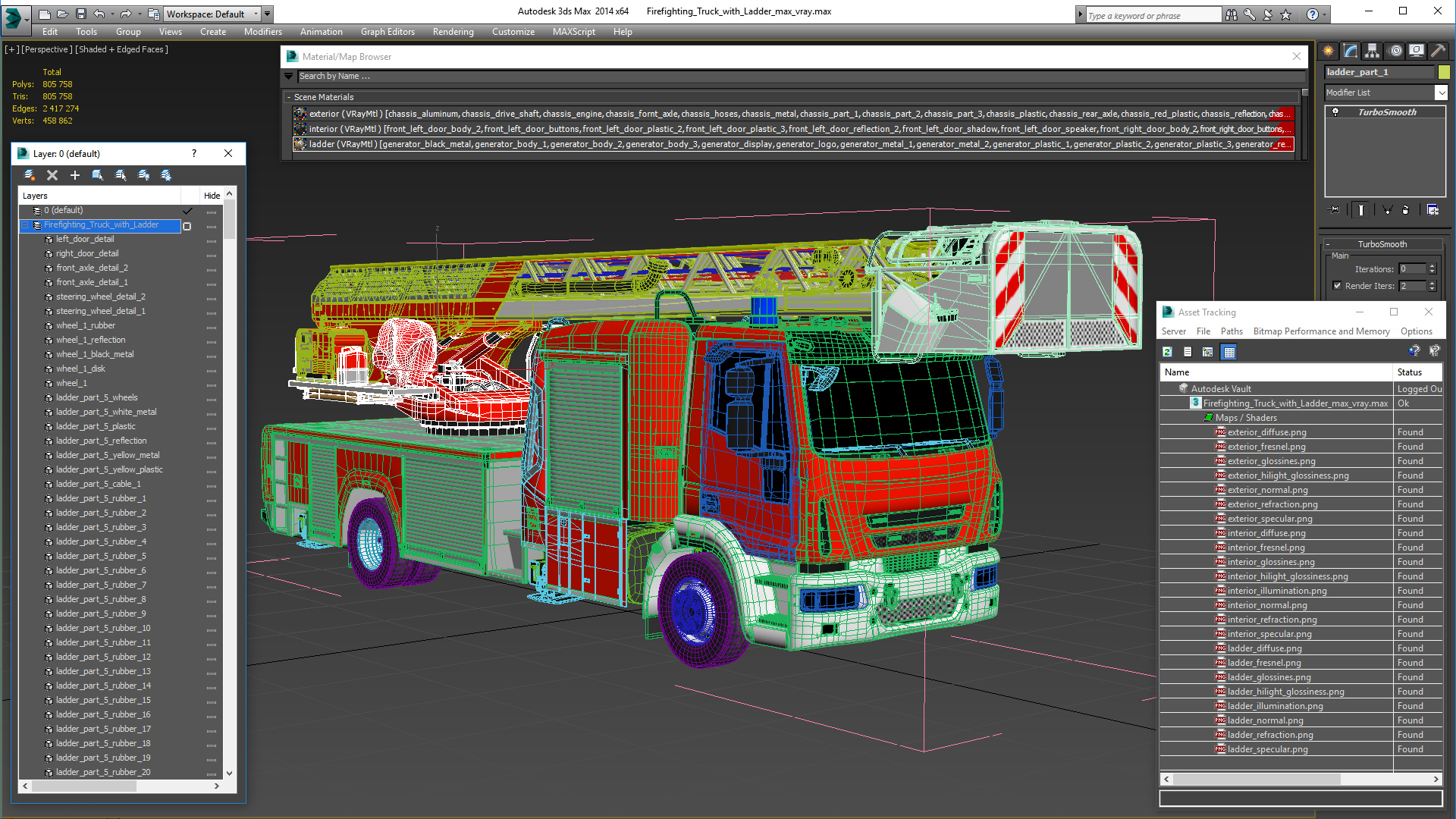Click the Save File disk icon

[80, 14]
